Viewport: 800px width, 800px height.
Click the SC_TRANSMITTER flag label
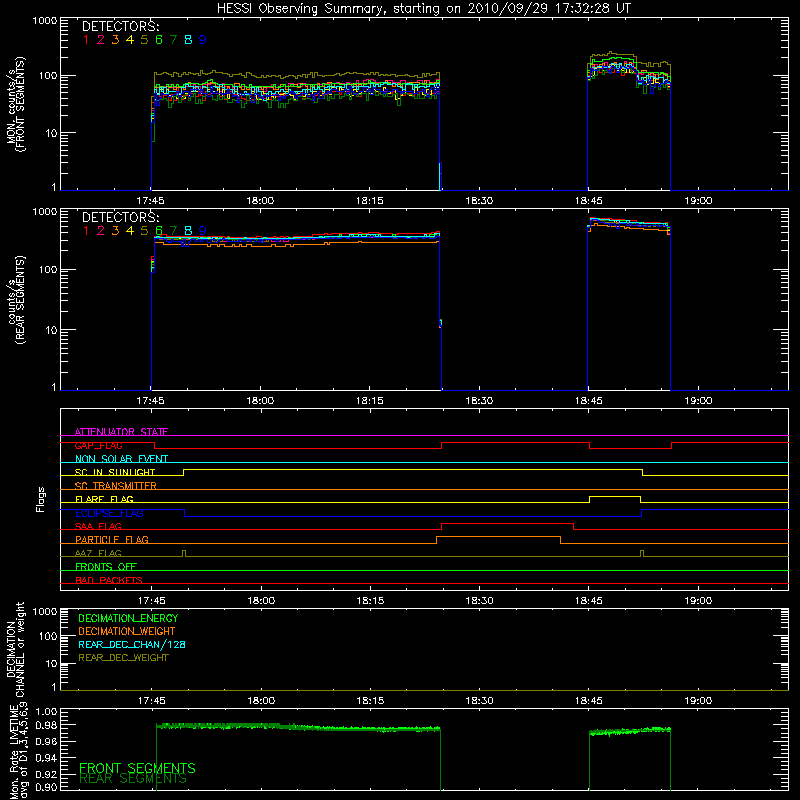pyautogui.click(x=116, y=486)
